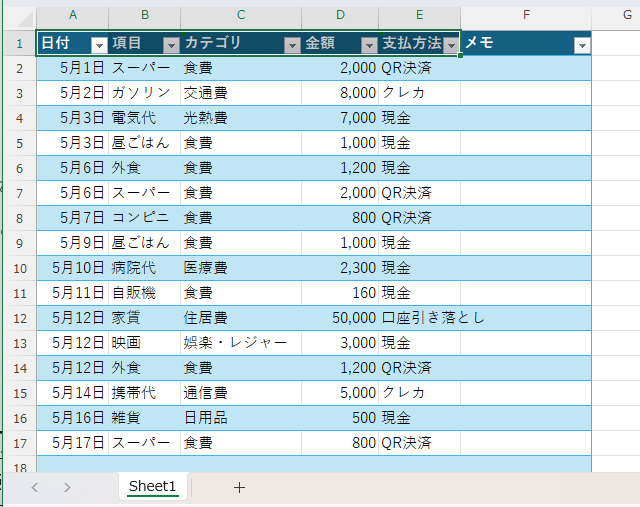Select cell with date 5月2日
640x507 pixels.
[x=73, y=93]
